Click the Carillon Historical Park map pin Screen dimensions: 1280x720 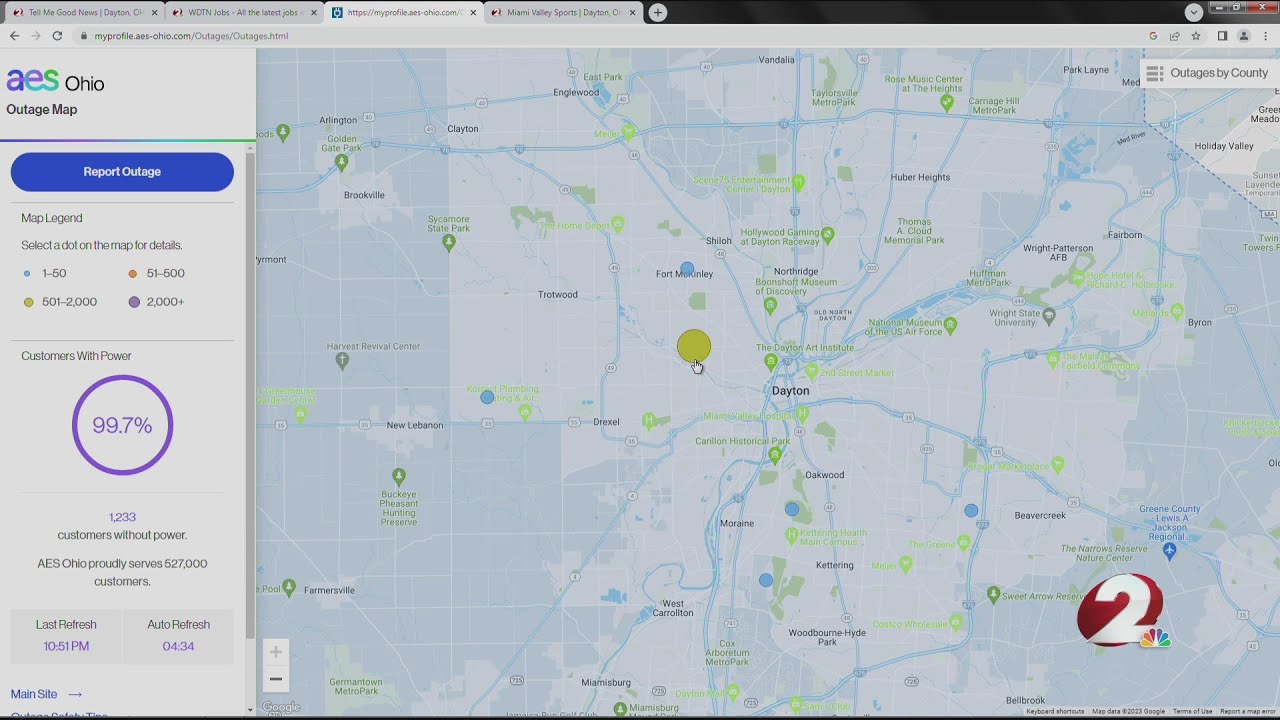click(x=775, y=455)
